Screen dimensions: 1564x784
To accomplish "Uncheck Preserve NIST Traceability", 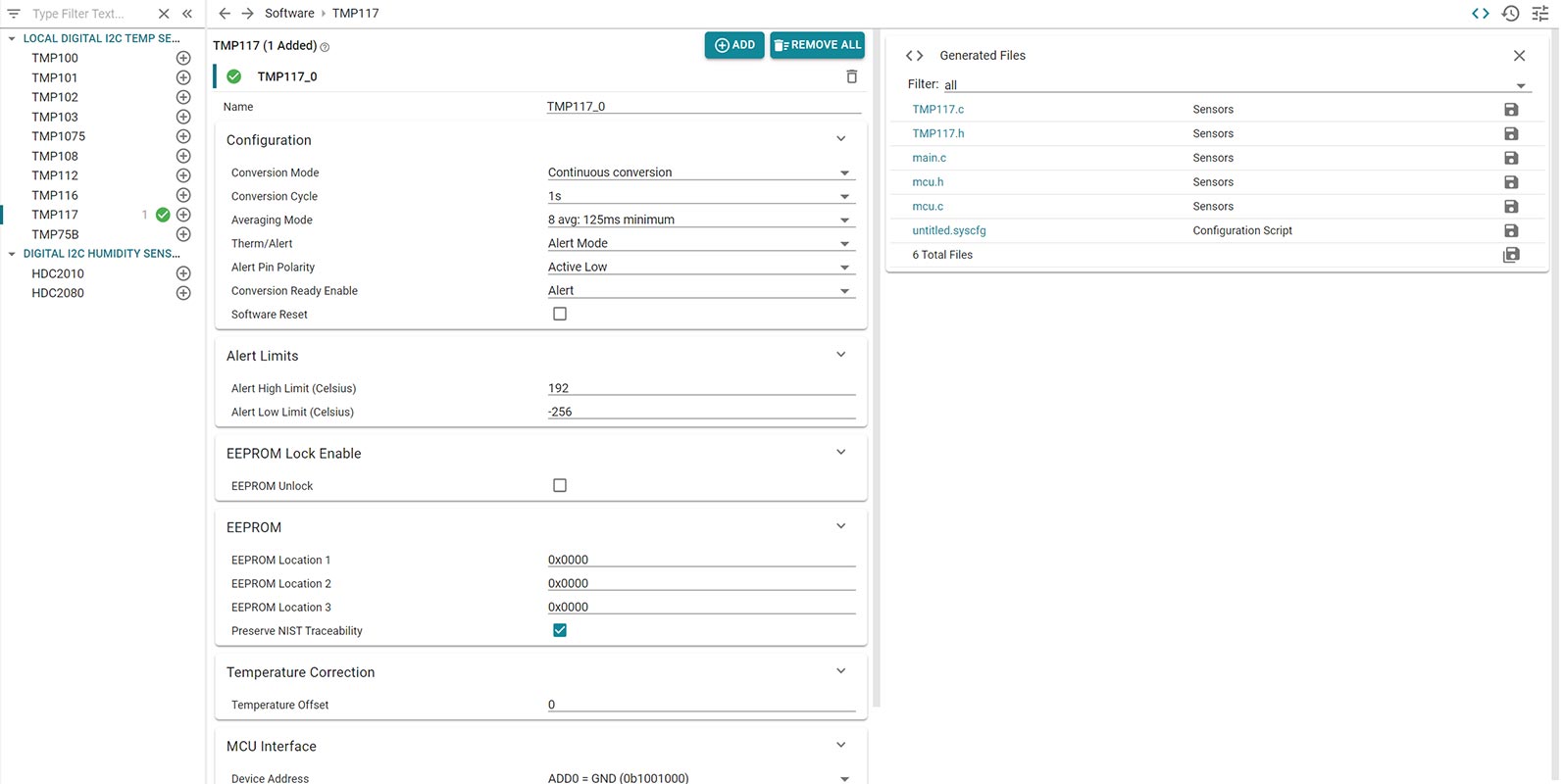I will (x=560, y=631).
